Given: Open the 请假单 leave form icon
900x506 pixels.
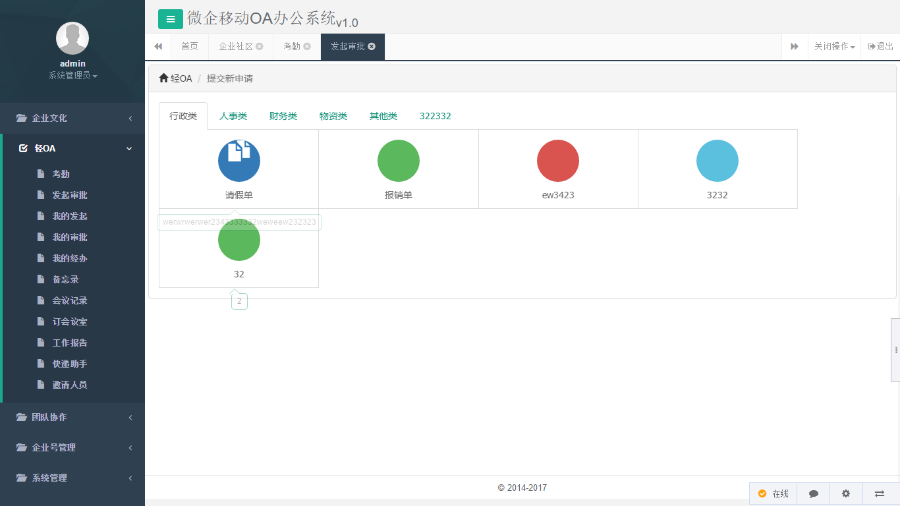Looking at the screenshot, I should click(x=239, y=161).
